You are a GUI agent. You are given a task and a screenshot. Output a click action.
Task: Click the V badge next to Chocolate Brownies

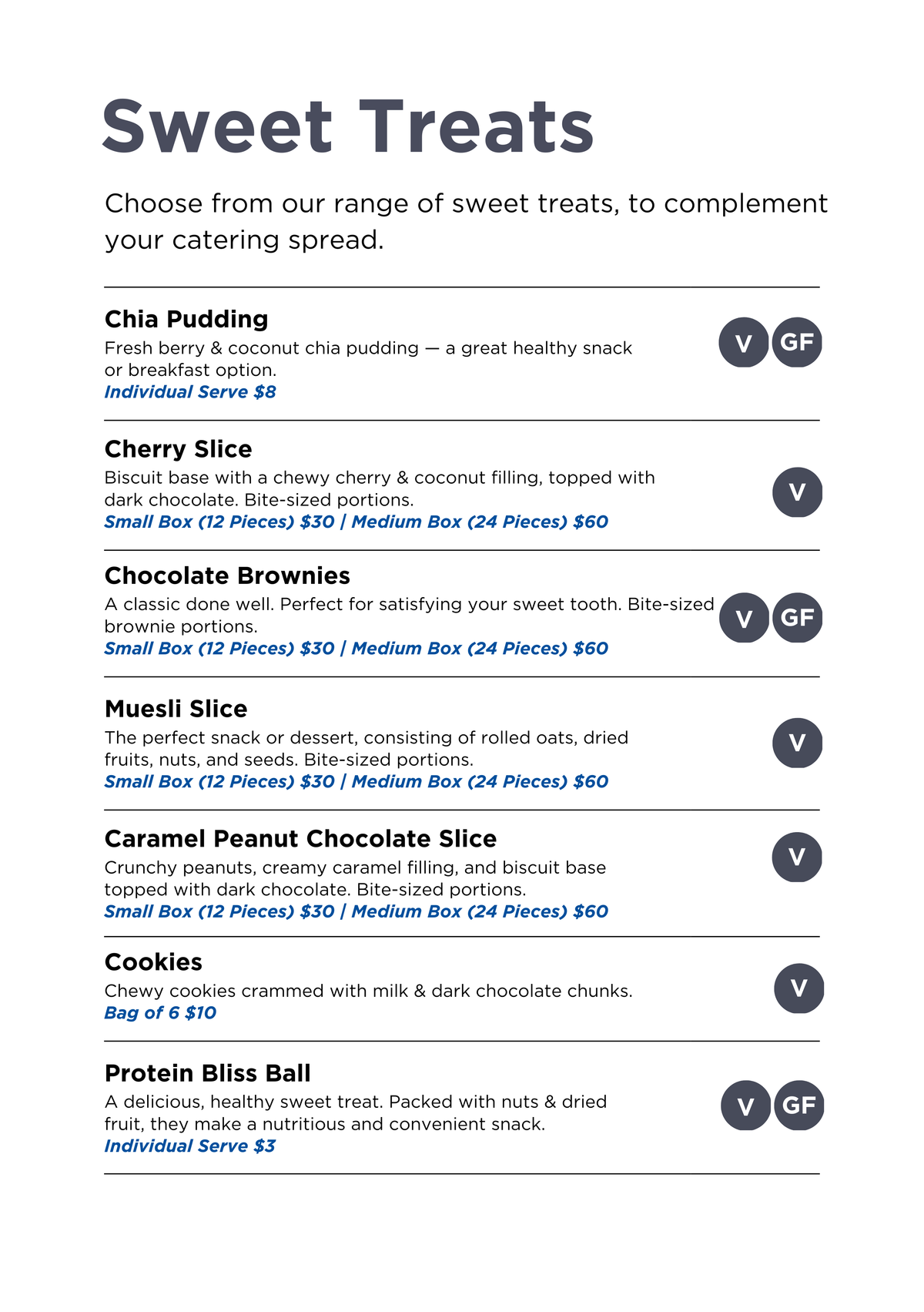pos(744,618)
